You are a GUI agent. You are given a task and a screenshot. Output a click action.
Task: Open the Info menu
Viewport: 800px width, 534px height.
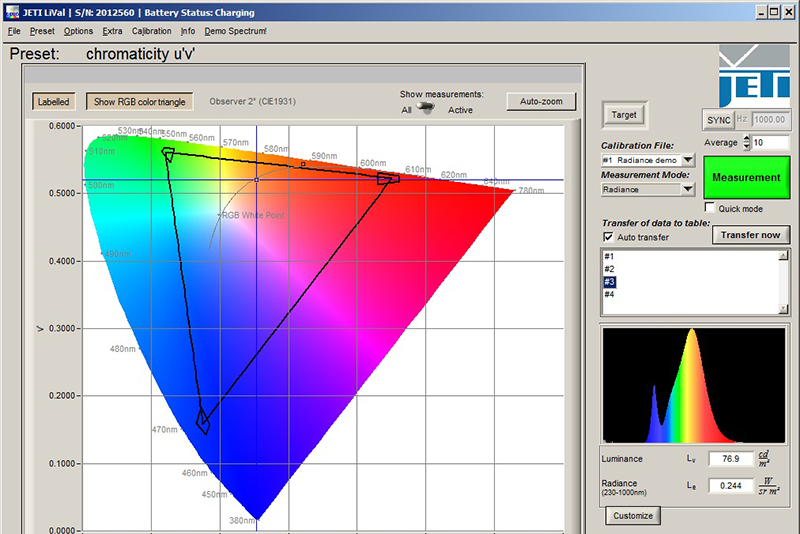pyautogui.click(x=188, y=31)
